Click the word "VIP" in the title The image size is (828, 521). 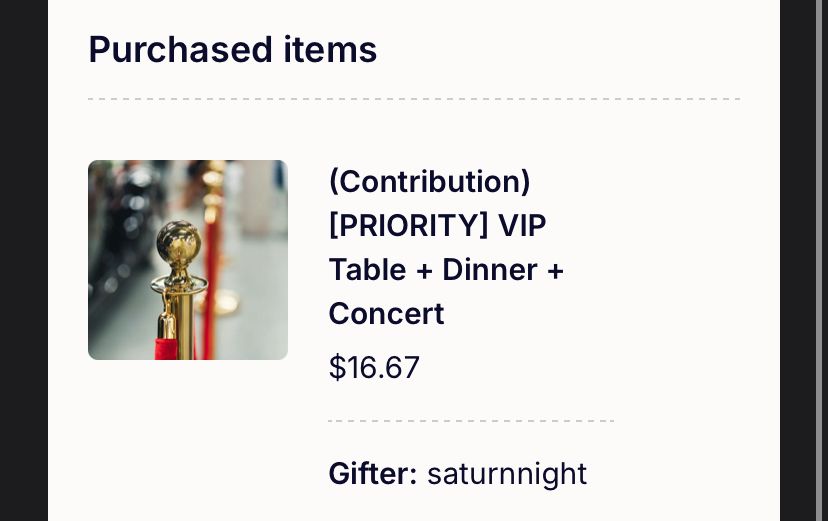tap(522, 226)
